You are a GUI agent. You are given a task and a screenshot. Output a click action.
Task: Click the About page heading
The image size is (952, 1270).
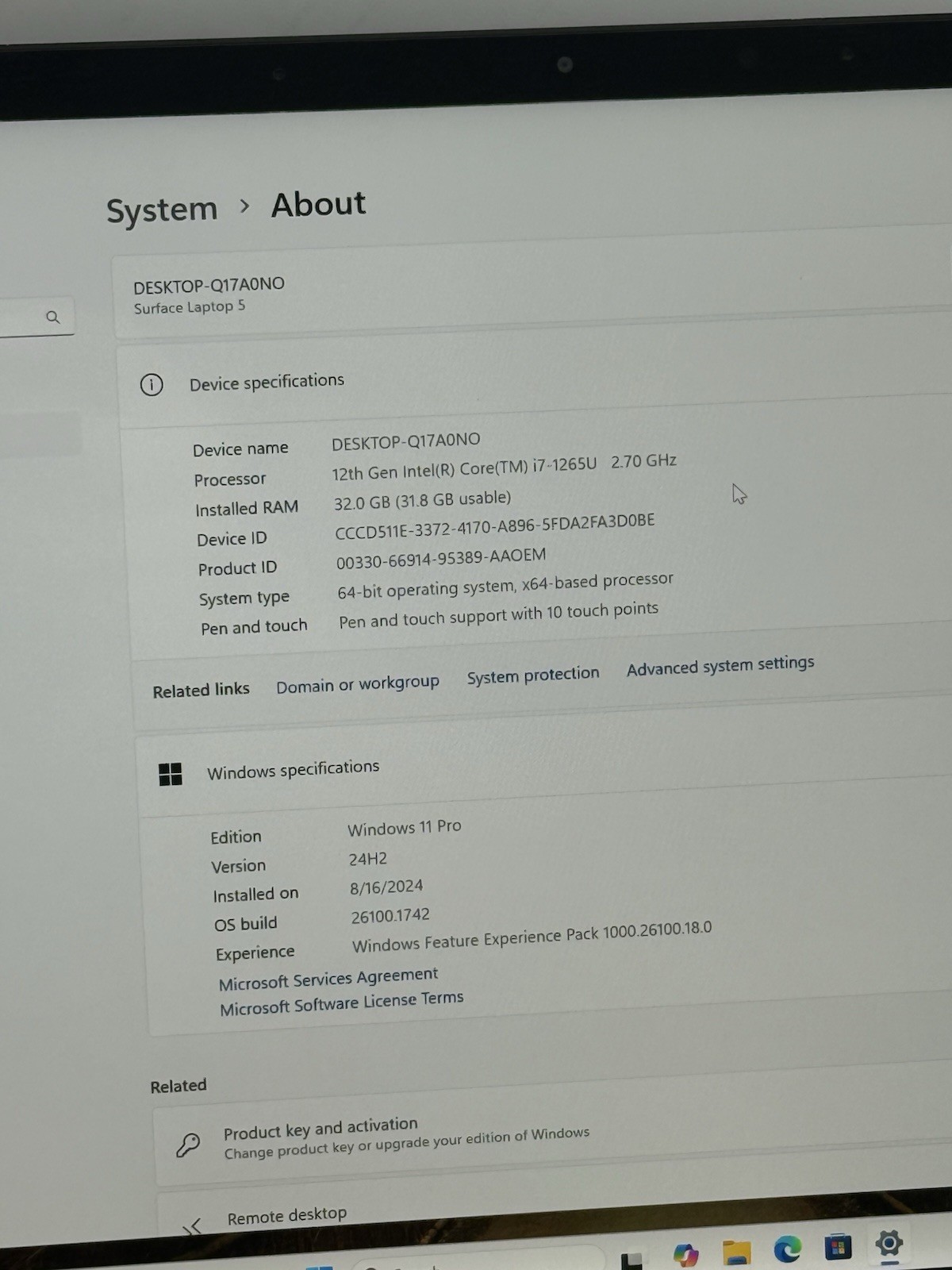tap(319, 205)
